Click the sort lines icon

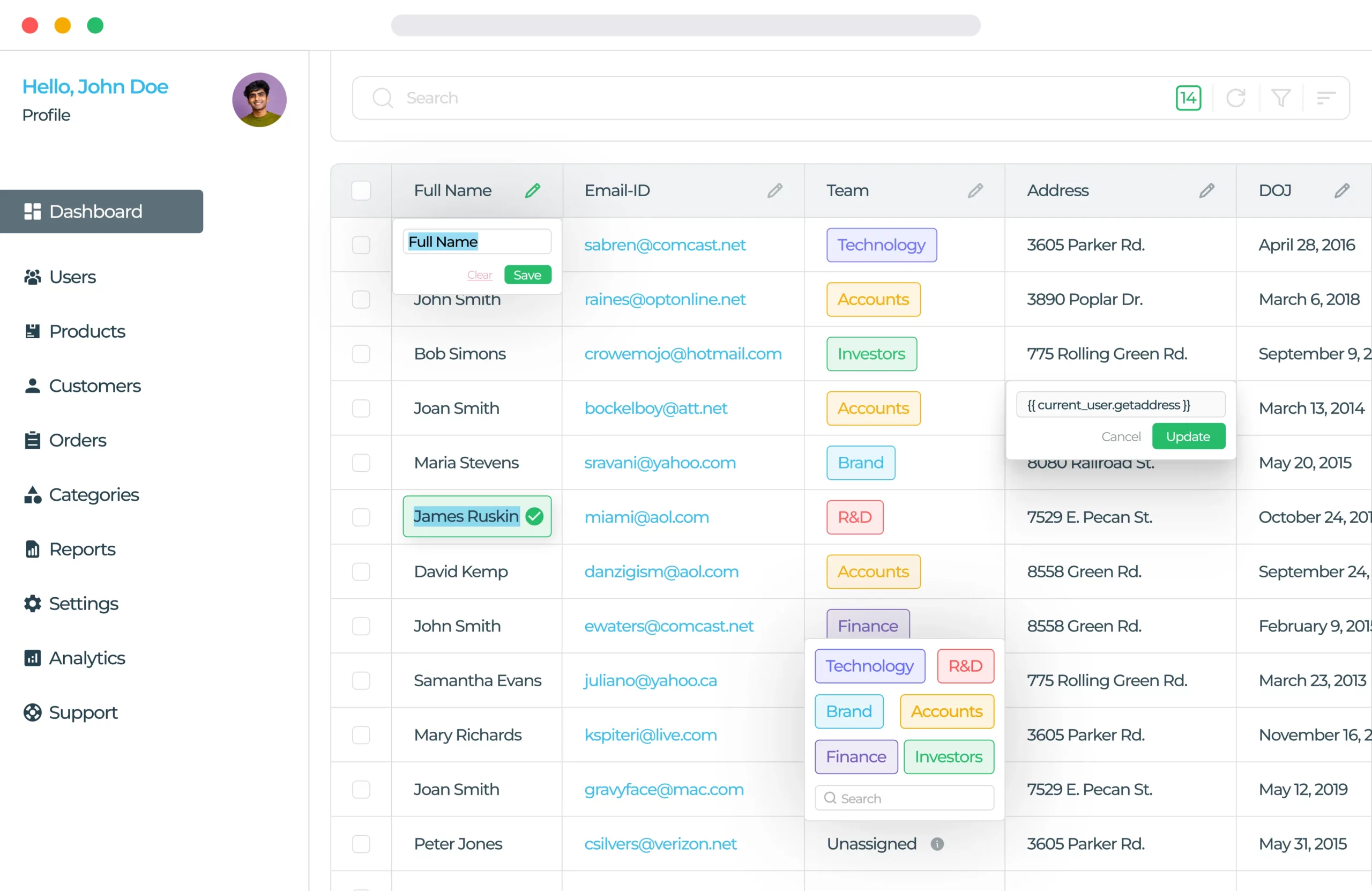[1325, 98]
